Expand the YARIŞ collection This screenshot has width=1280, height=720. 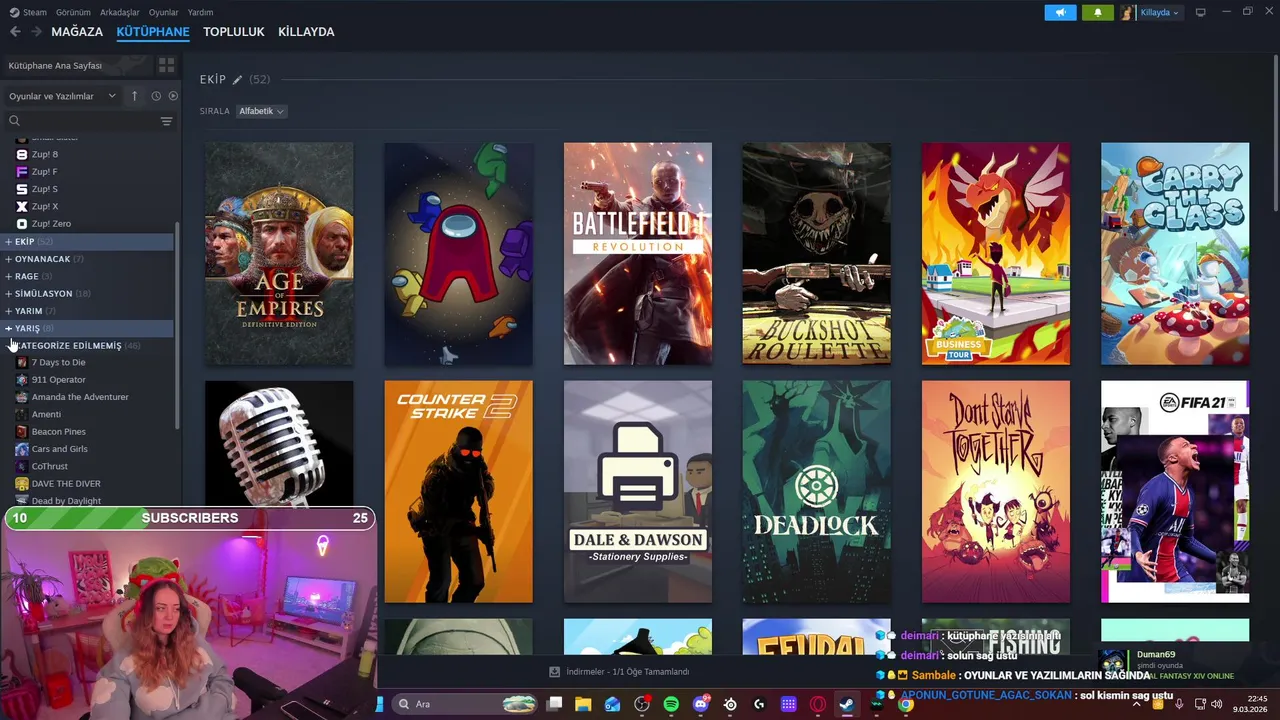(x=8, y=328)
